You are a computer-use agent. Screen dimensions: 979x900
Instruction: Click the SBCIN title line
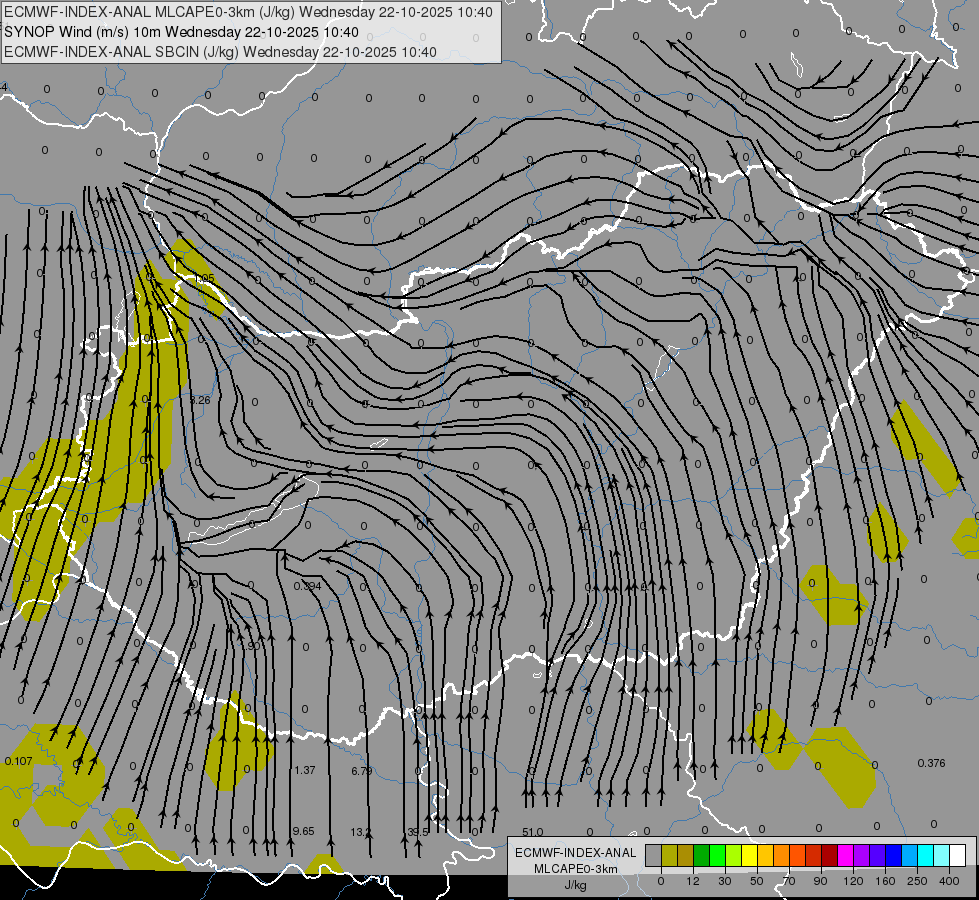pos(220,52)
